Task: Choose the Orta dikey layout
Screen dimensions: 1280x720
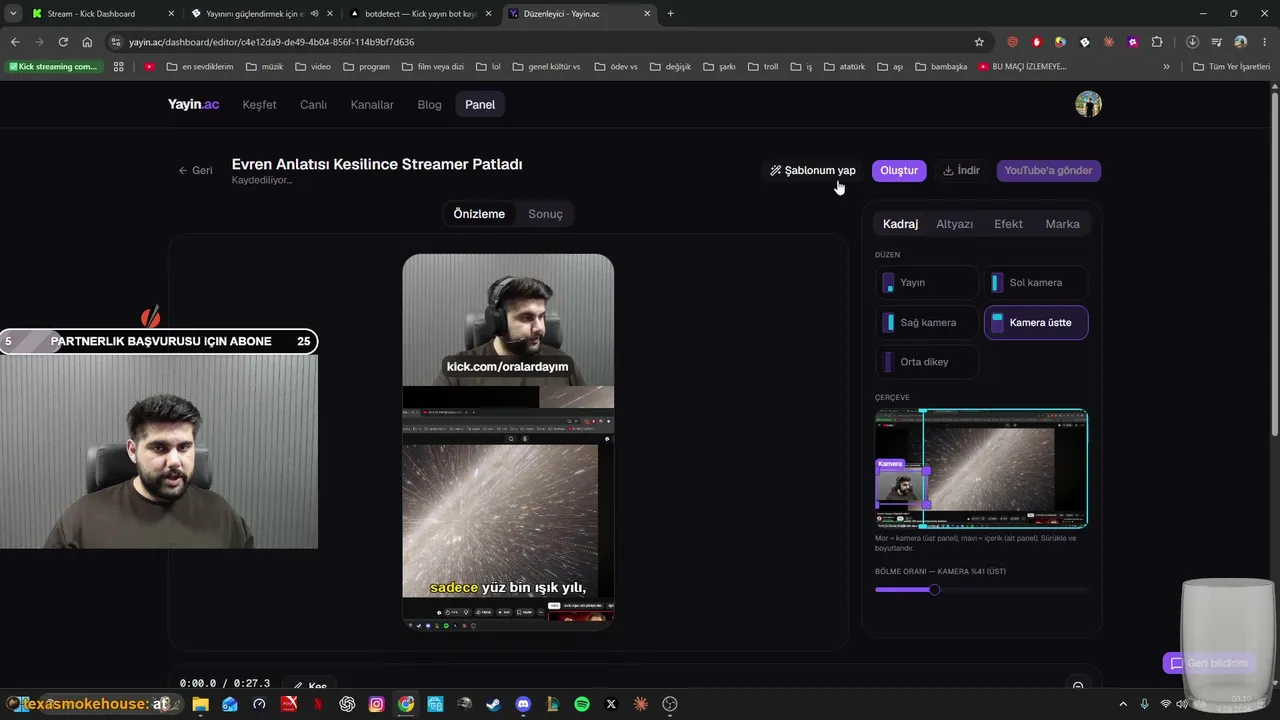Action: coord(927,362)
